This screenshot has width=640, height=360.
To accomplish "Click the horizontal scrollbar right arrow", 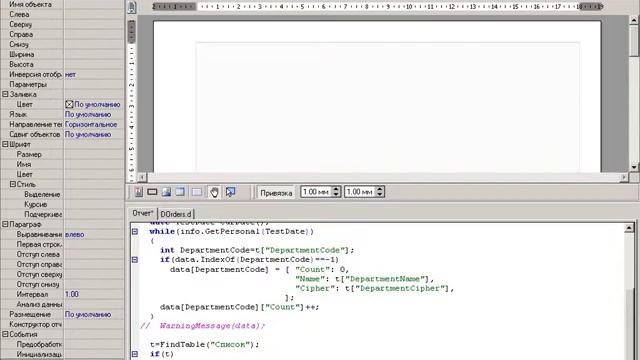I will pyautogui.click(x=624, y=177).
